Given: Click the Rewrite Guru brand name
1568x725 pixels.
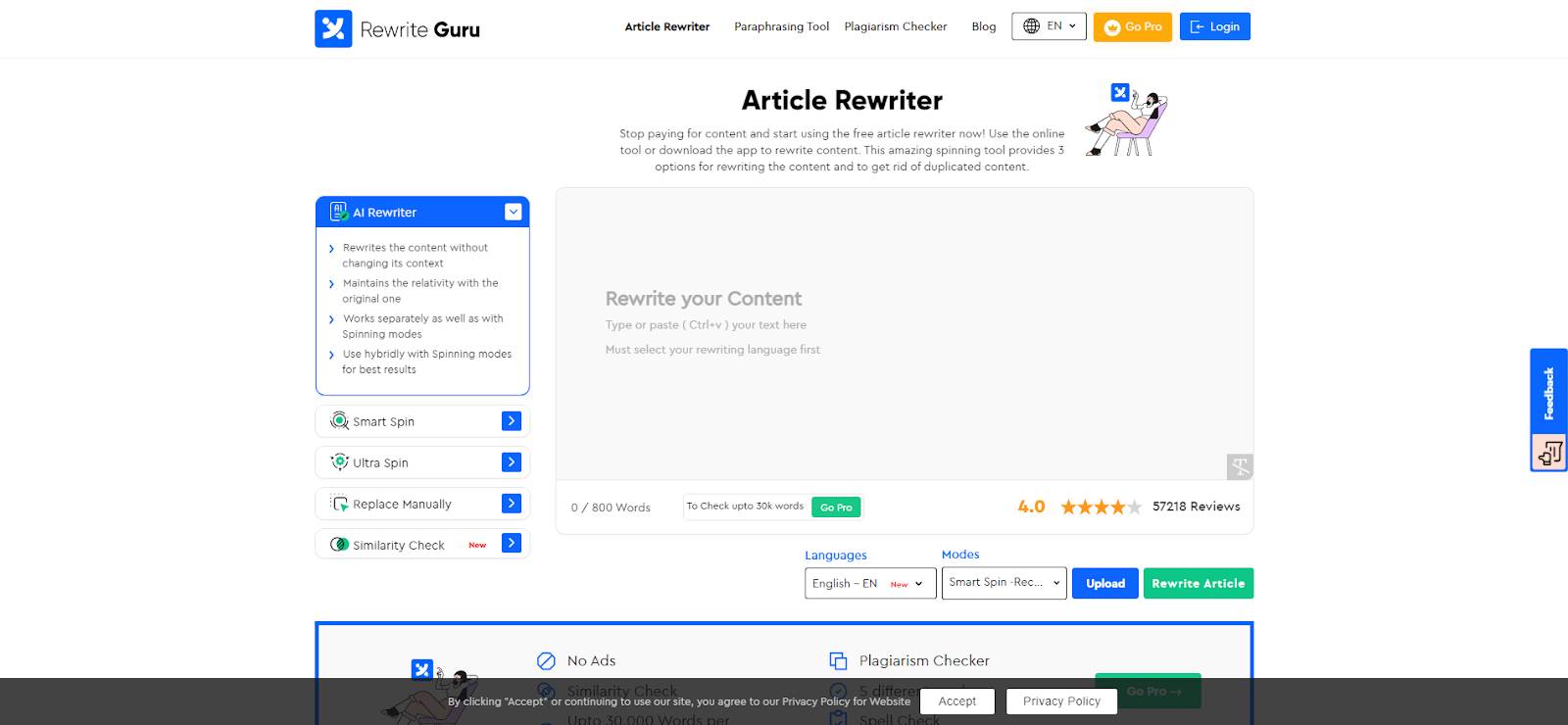Looking at the screenshot, I should (x=420, y=29).
